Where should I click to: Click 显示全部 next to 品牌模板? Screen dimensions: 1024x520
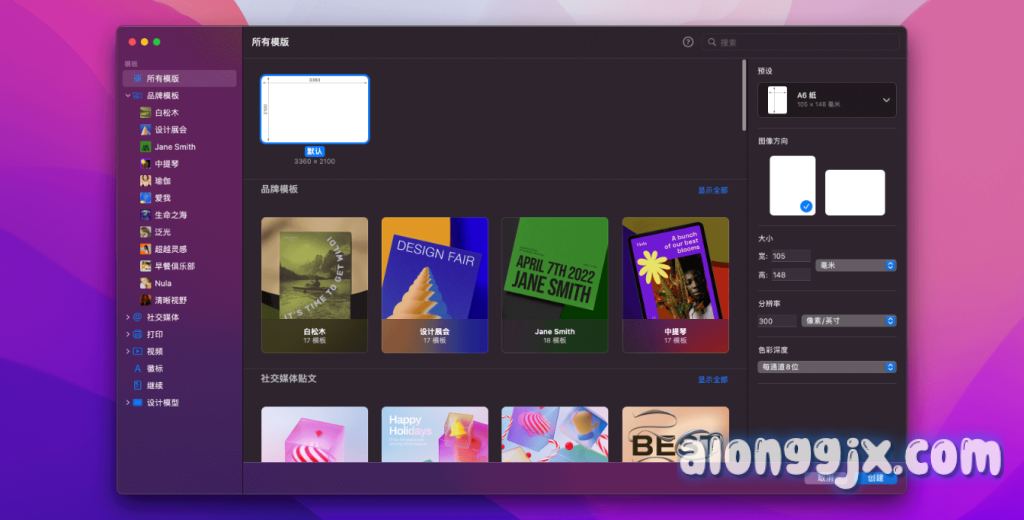(712, 190)
